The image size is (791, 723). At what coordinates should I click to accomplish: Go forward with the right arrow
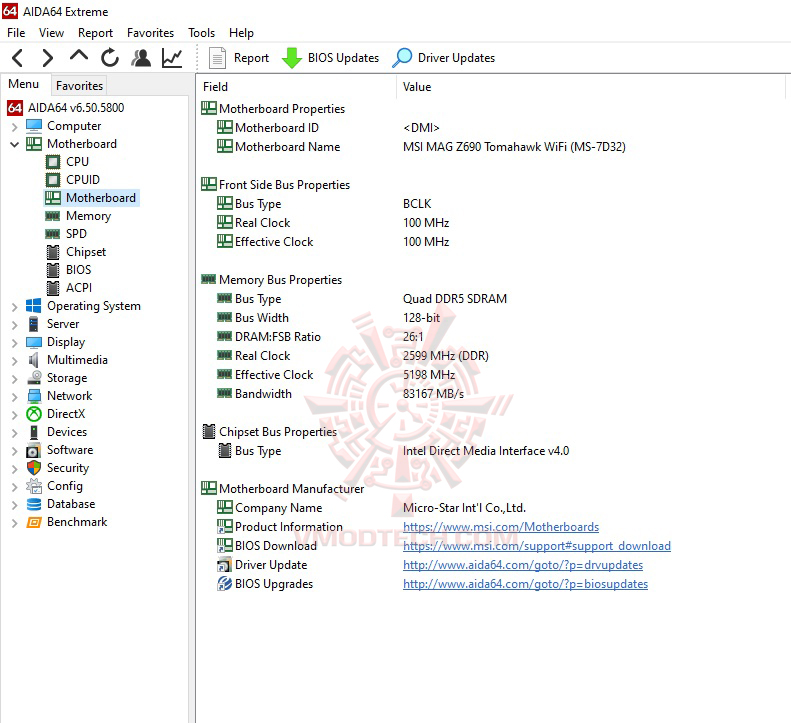[47, 58]
